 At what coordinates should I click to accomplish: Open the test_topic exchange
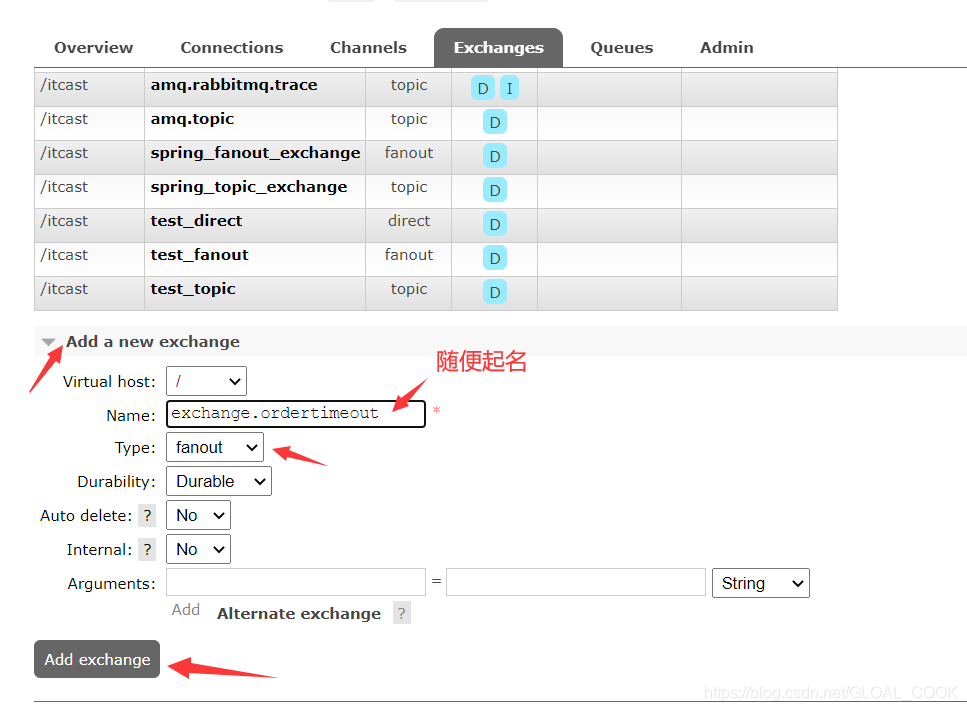[192, 288]
